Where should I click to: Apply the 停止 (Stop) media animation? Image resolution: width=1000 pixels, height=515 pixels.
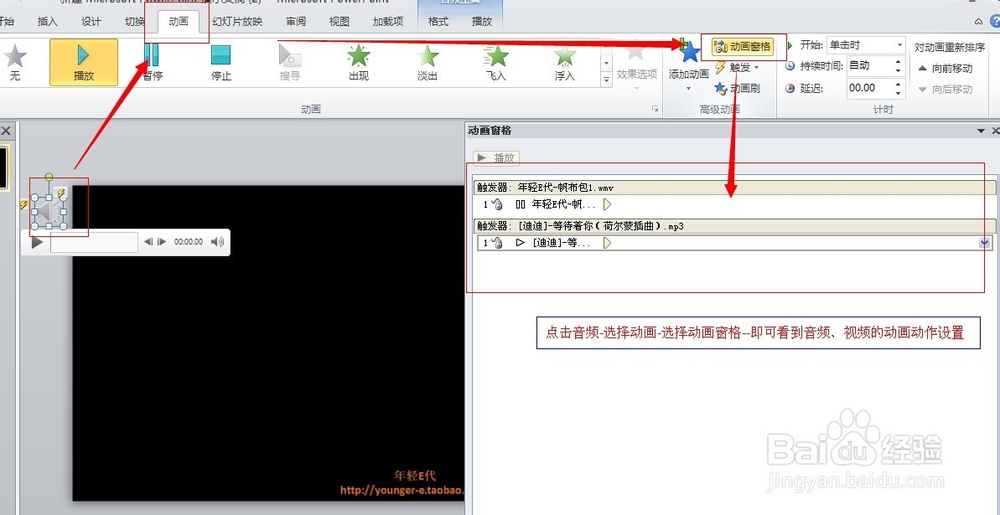221,62
